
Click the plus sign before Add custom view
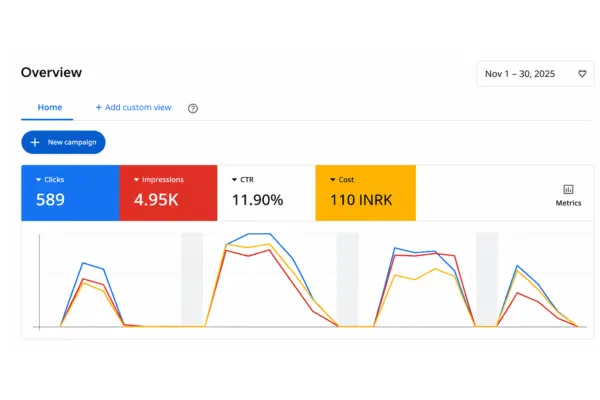(x=99, y=108)
